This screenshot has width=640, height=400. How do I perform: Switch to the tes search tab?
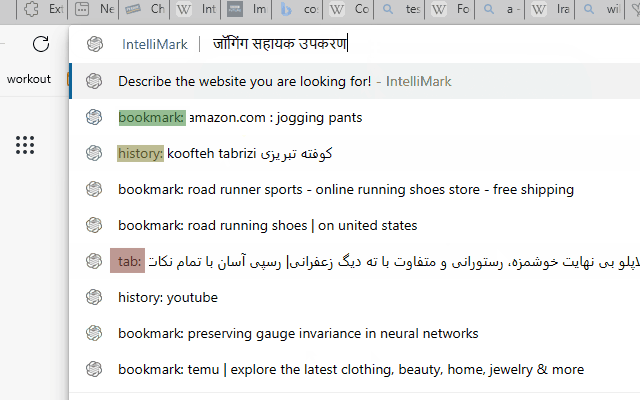tap(399, 9)
